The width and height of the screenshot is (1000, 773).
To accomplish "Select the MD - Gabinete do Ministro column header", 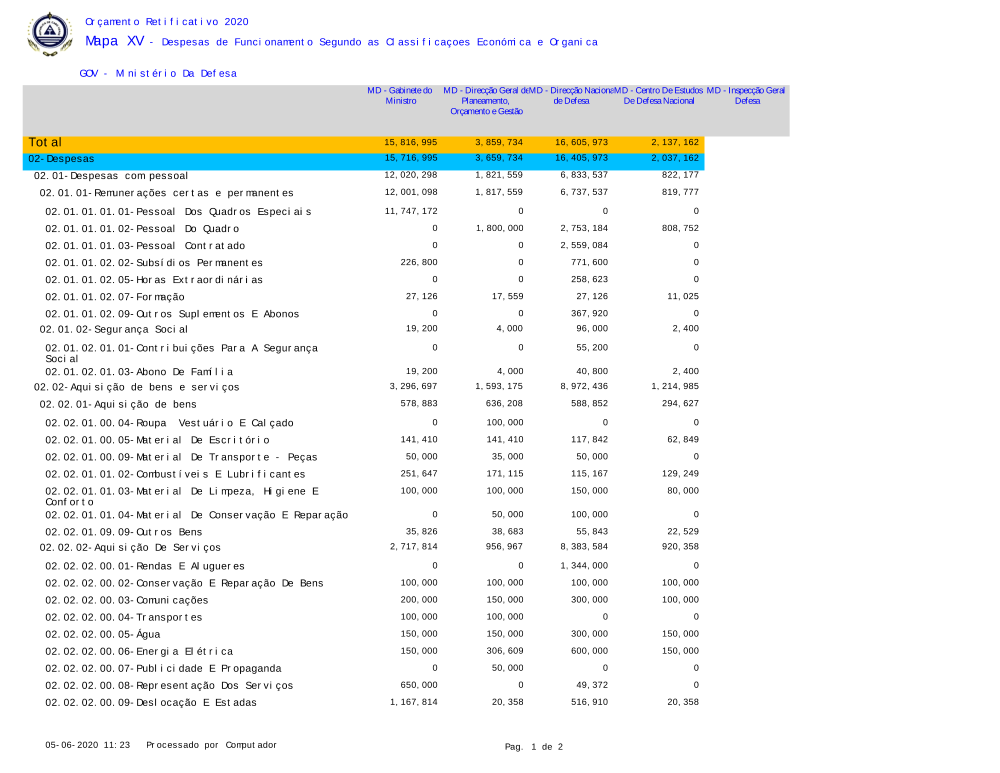I will 399,96.
